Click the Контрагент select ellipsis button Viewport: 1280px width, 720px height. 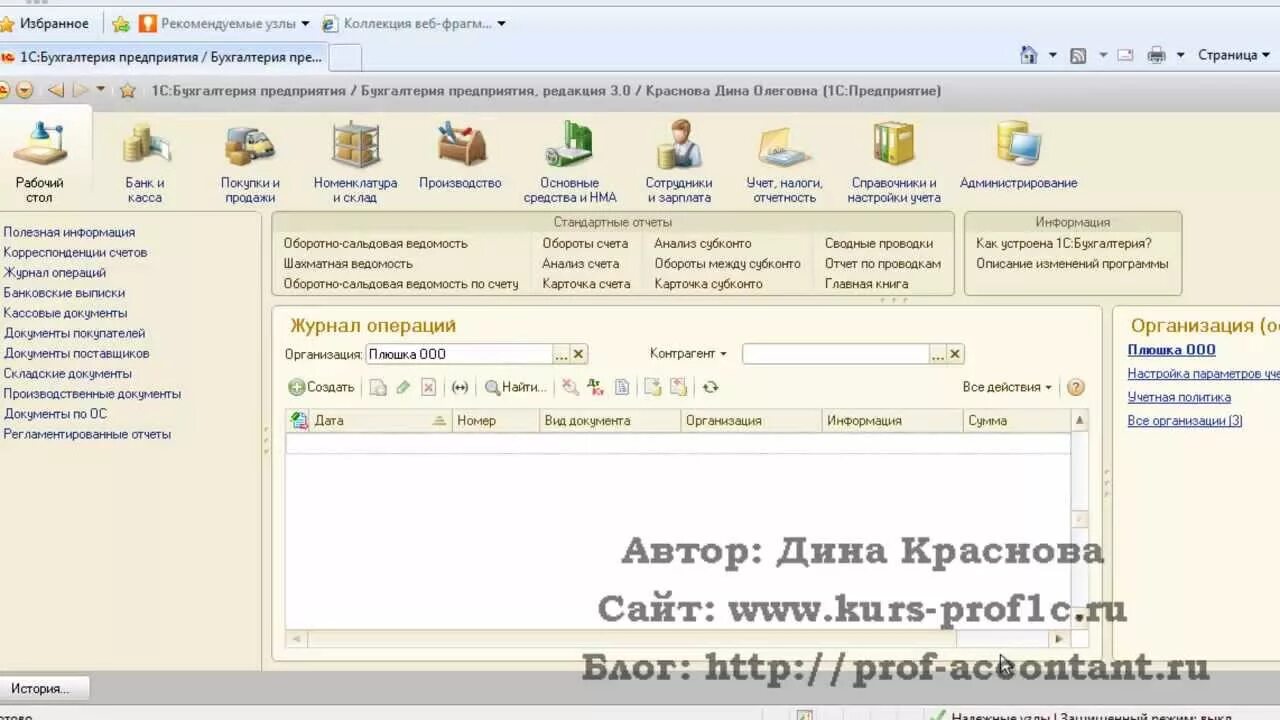937,354
